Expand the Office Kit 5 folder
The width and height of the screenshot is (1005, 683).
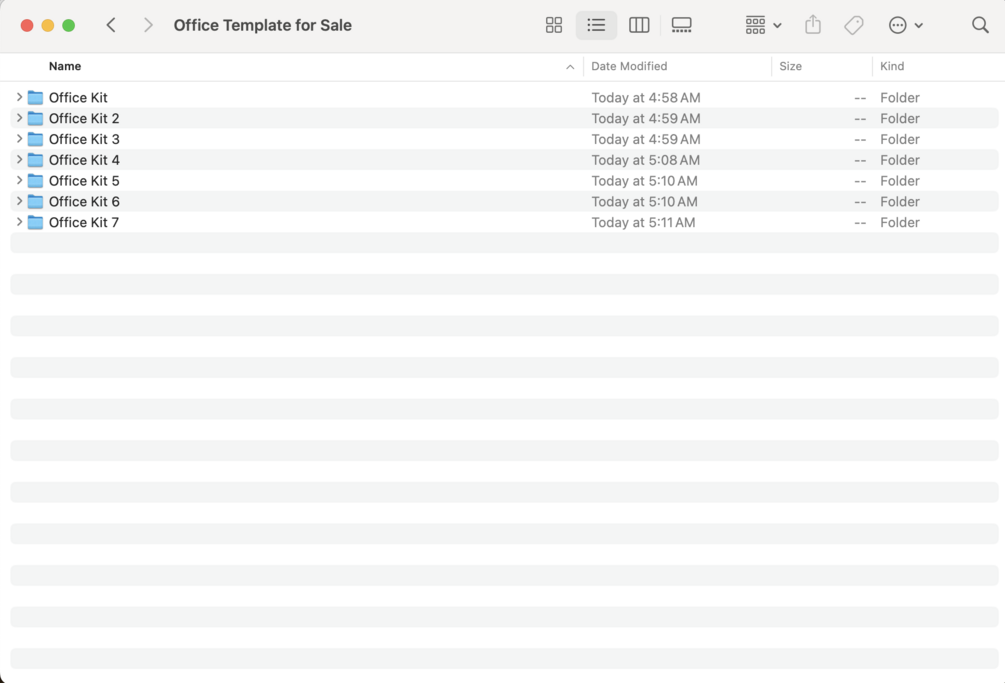(18, 181)
